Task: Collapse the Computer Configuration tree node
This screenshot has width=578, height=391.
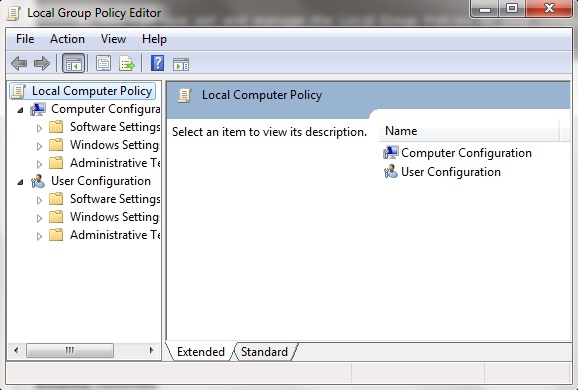Action: [x=21, y=110]
